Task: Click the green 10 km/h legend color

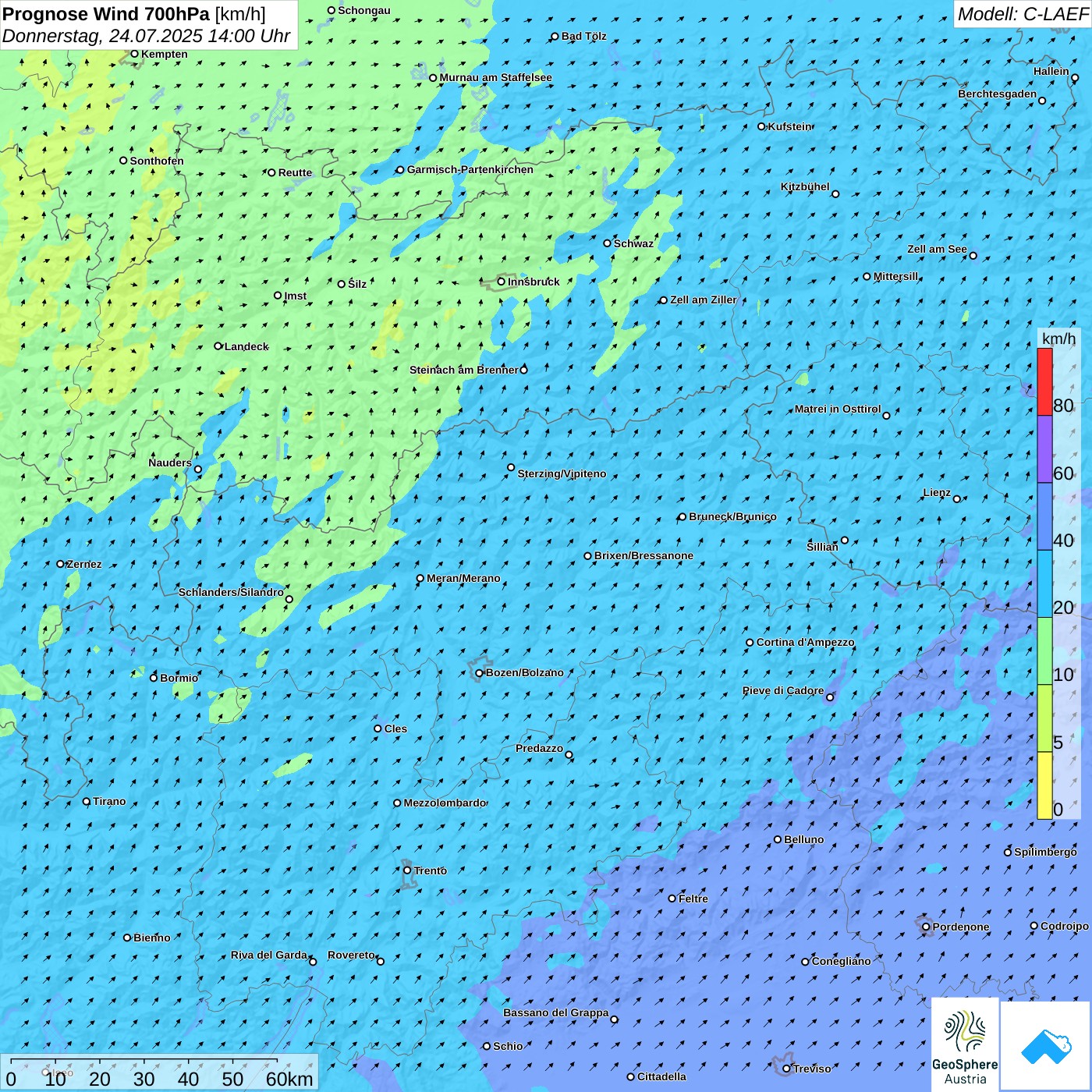Action: point(1044,651)
